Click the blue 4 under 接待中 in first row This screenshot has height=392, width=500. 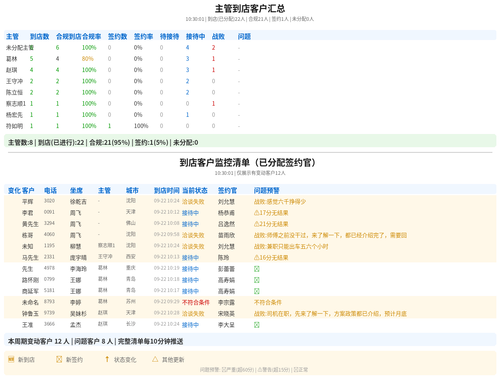187,48
